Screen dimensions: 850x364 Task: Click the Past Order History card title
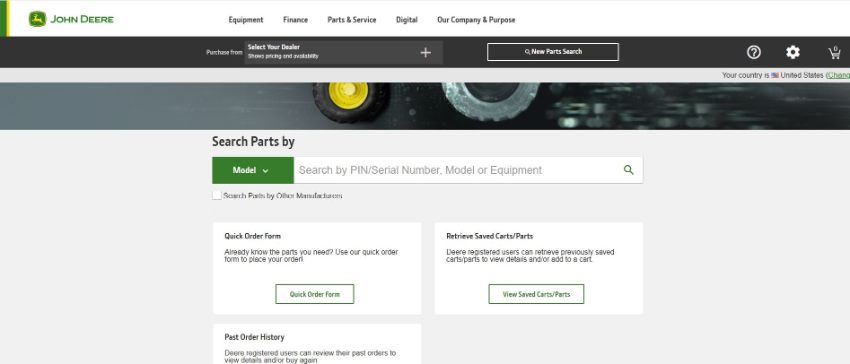[x=254, y=337]
